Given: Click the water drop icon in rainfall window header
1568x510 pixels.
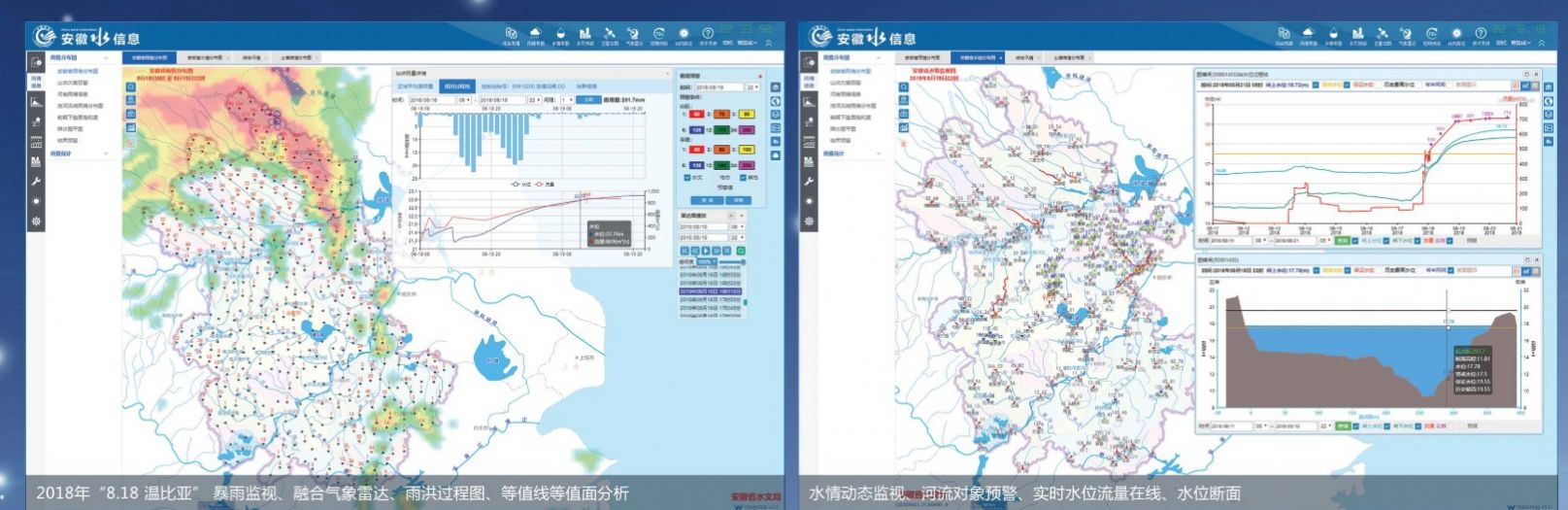Looking at the screenshot, I should [x=561, y=33].
